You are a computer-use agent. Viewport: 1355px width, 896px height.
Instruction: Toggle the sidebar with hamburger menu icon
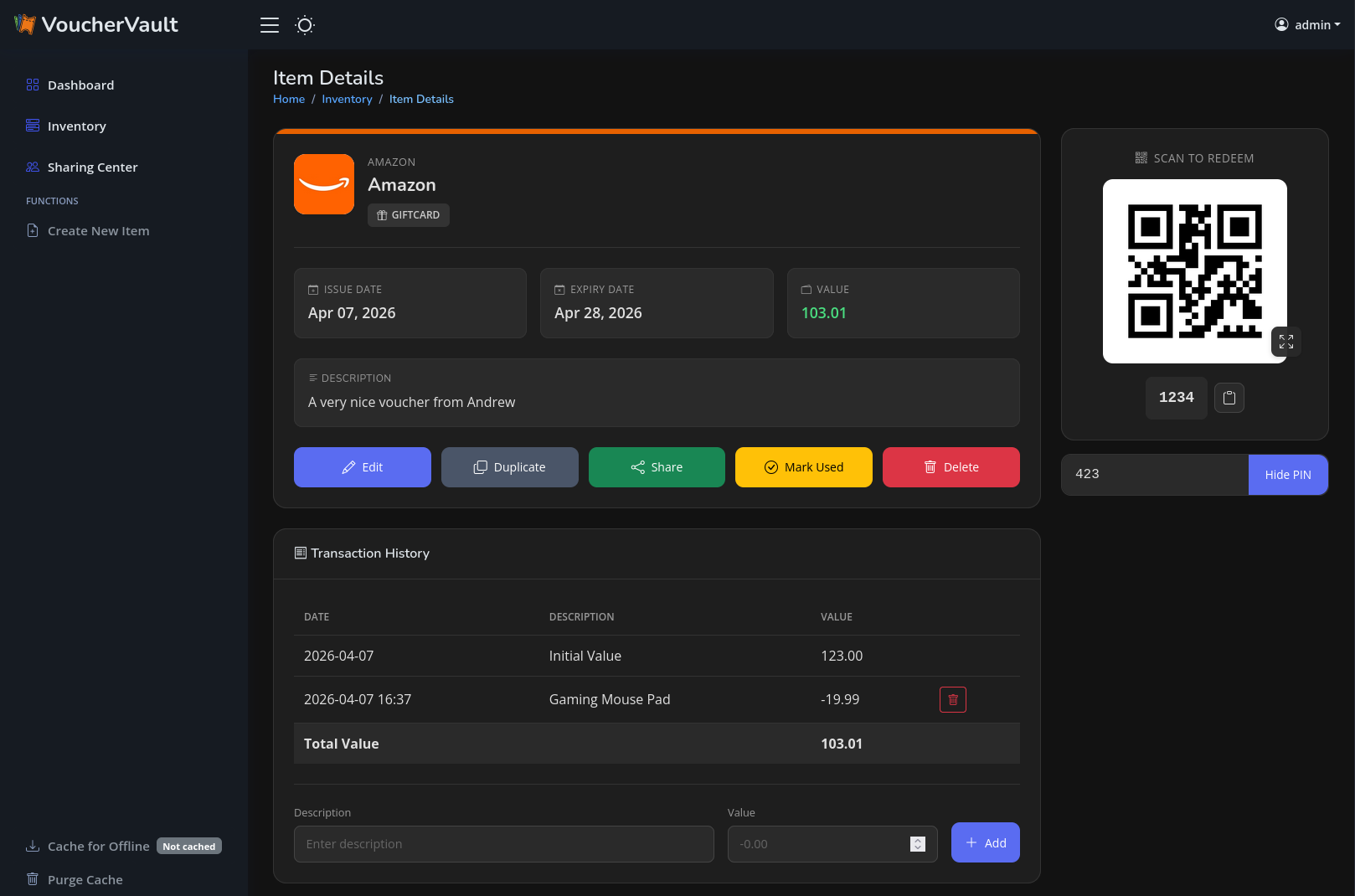(270, 25)
